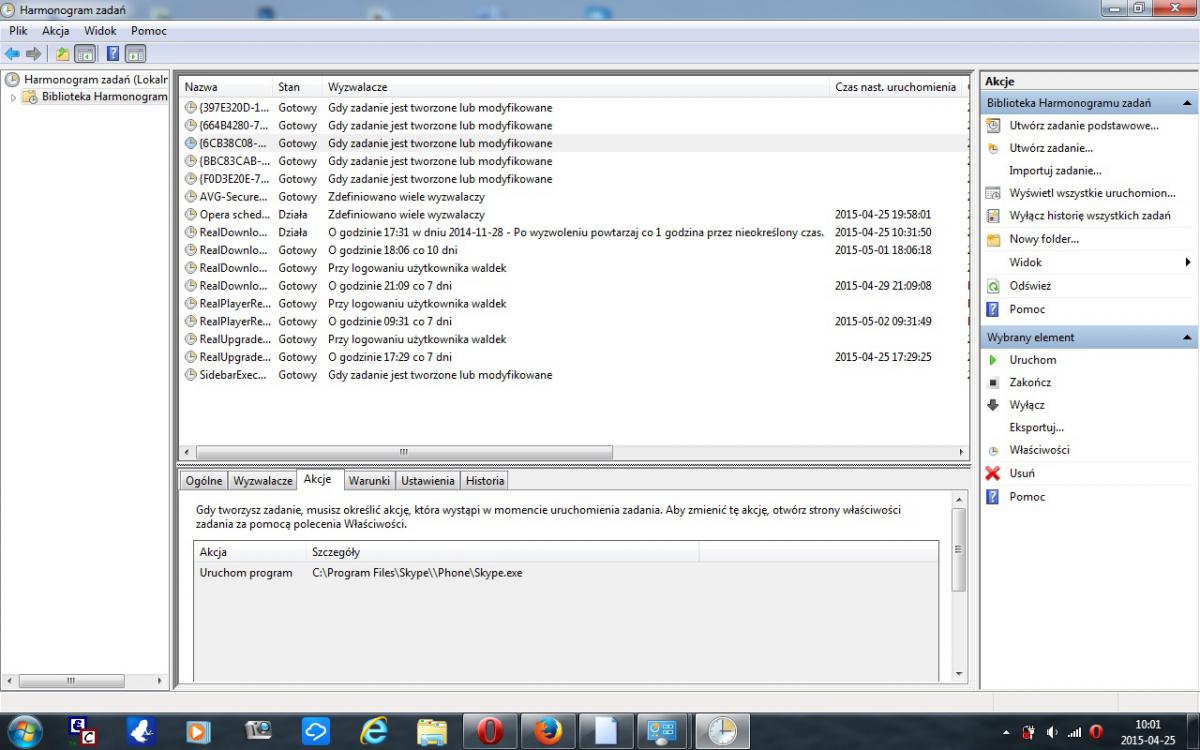Toggle the console tree pane toolbar button
This screenshot has height=750, width=1200.
pyautogui.click(x=85, y=53)
